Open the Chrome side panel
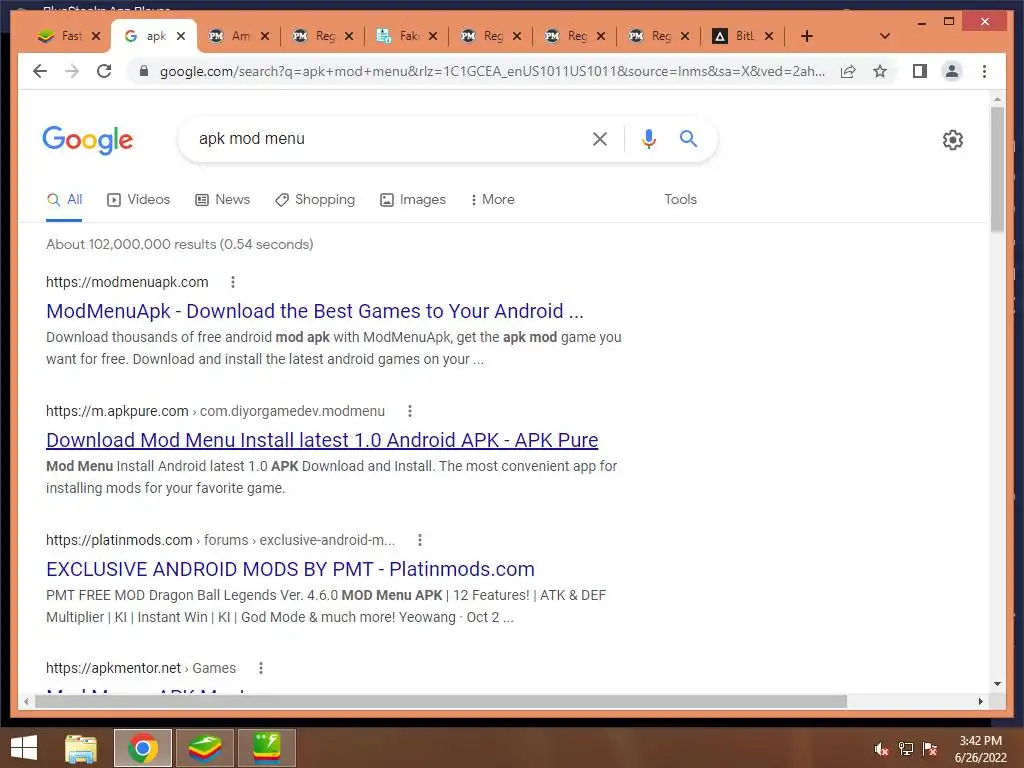The width and height of the screenshot is (1024, 768). click(920, 71)
